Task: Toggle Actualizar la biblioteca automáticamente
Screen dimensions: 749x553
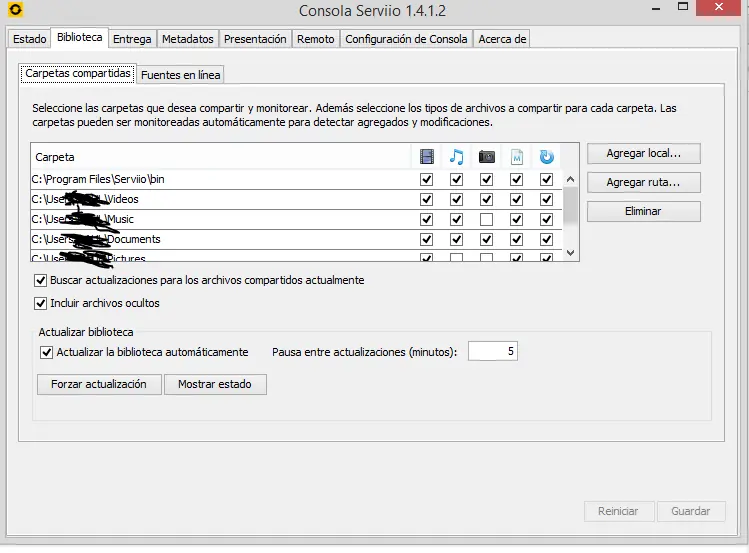Action: click(46, 352)
